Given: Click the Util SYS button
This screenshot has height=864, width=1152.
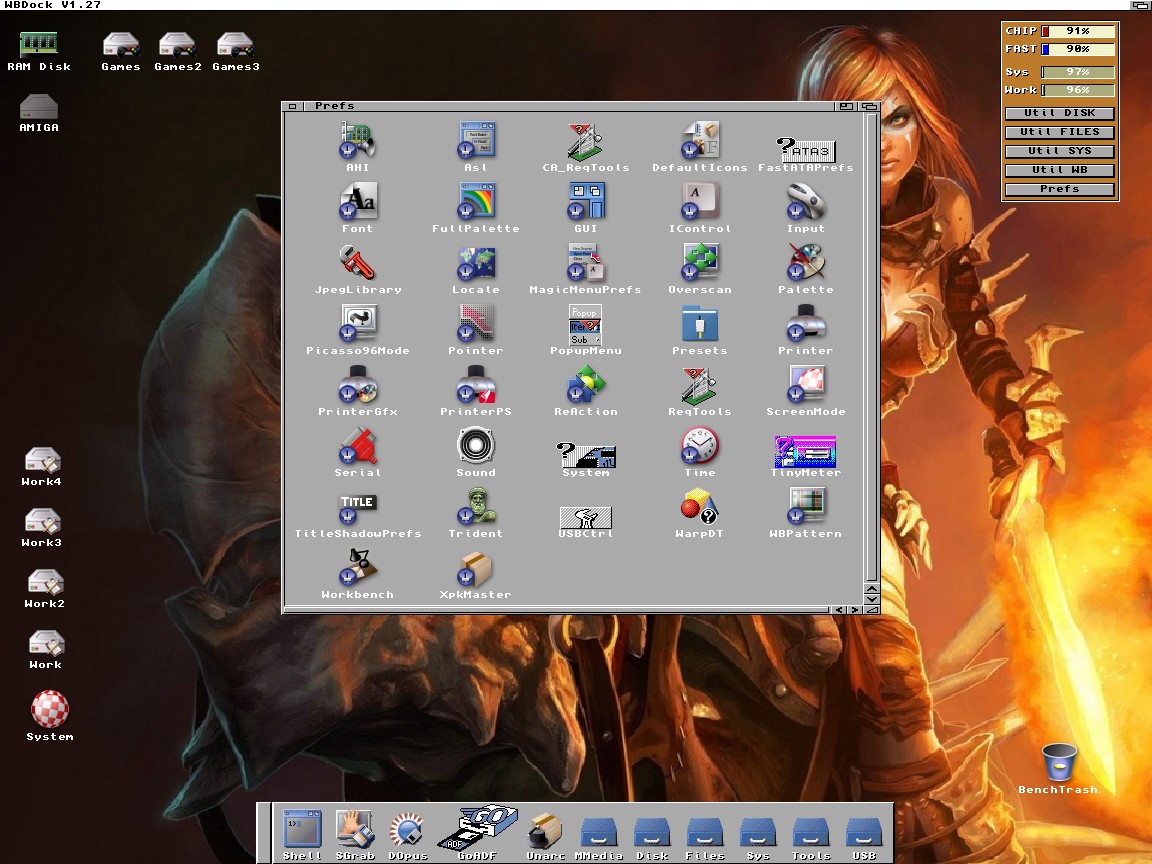Looking at the screenshot, I should (1059, 151).
